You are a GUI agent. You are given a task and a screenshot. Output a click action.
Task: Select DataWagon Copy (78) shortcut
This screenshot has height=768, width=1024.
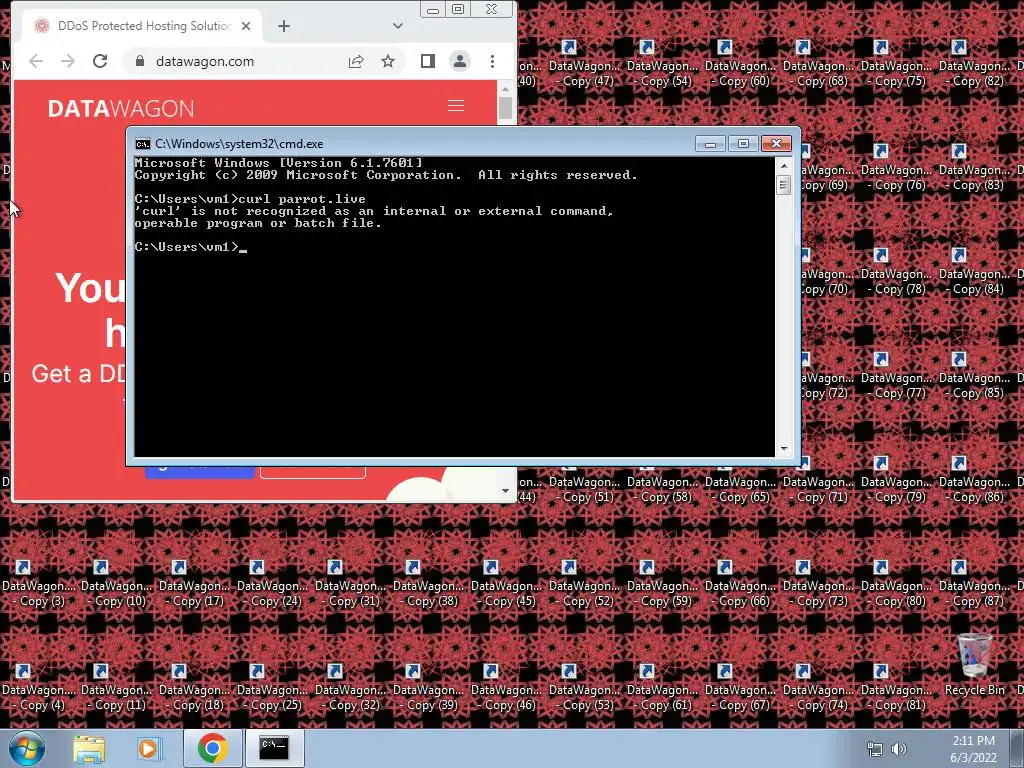[x=897, y=271]
